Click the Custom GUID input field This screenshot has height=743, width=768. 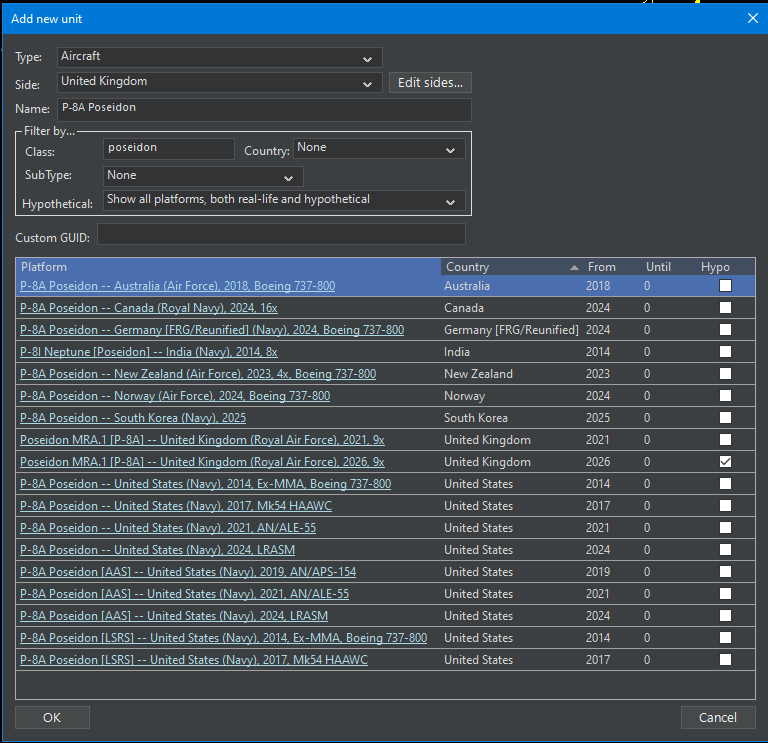281,234
